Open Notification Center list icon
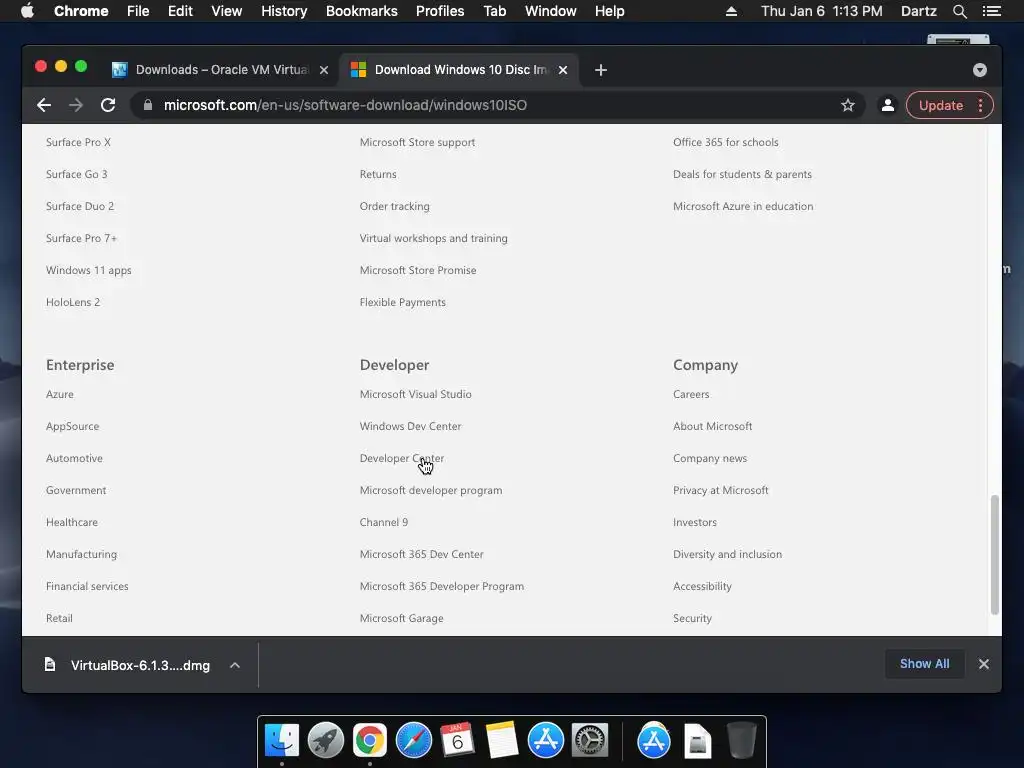 click(991, 11)
